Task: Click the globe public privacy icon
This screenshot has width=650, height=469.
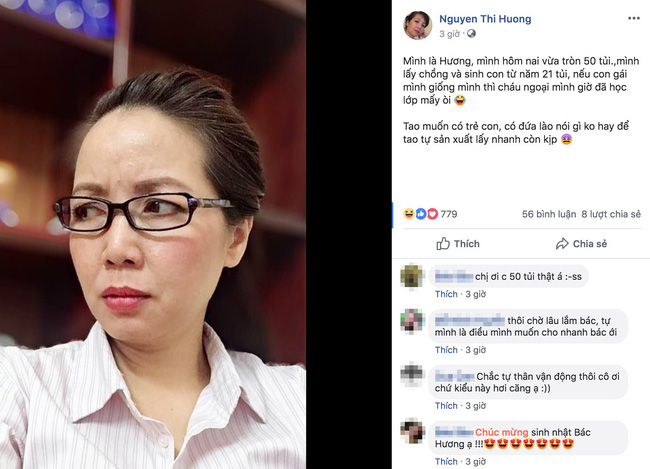Action: click(471, 34)
